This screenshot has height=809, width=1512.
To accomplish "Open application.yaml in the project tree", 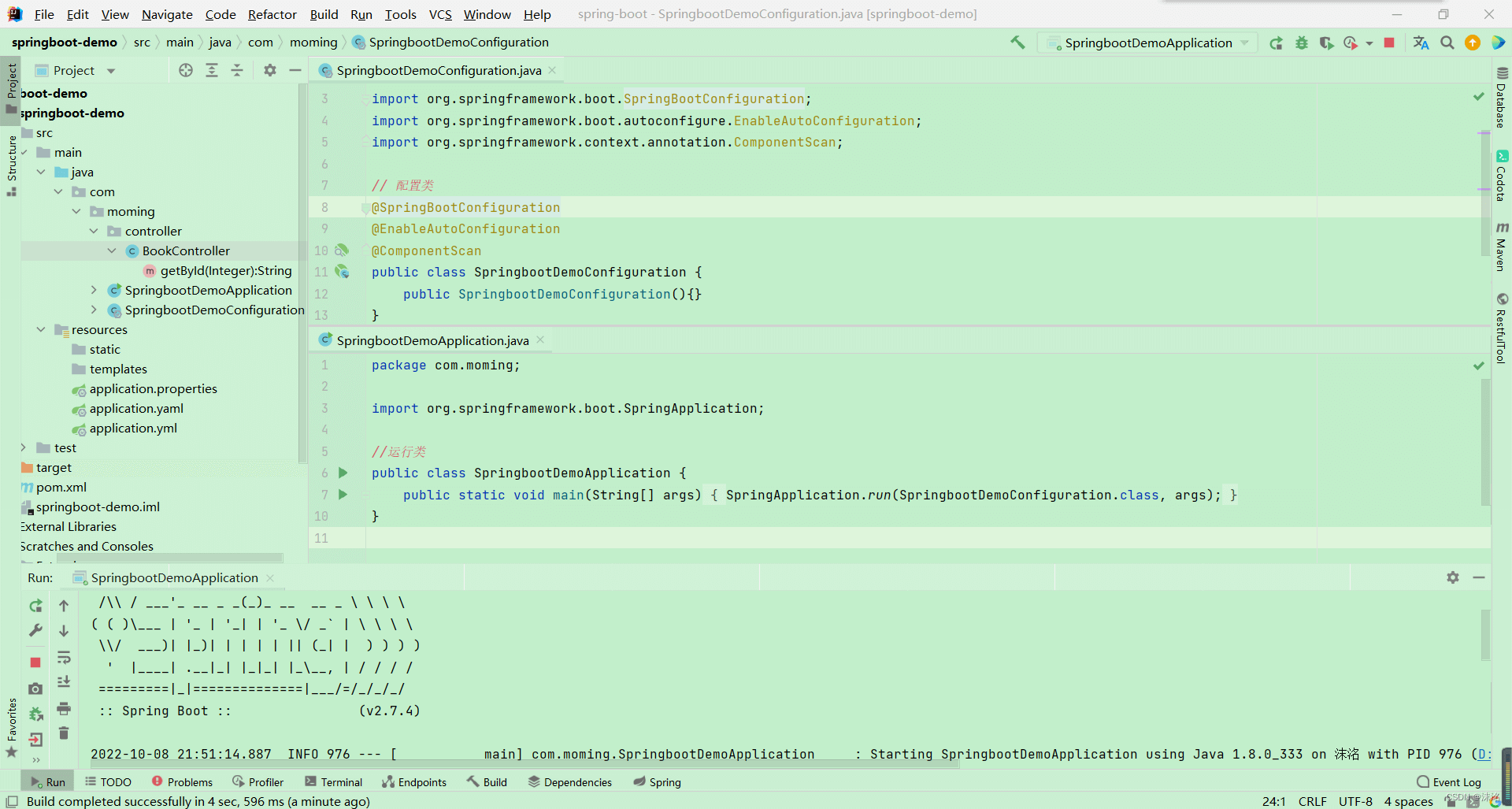I will tap(136, 408).
